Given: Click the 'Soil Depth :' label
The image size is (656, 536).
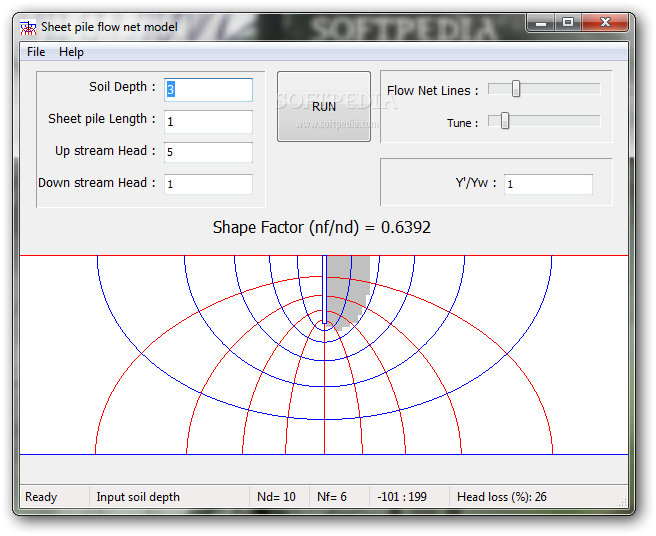Looking at the screenshot, I should [122, 87].
